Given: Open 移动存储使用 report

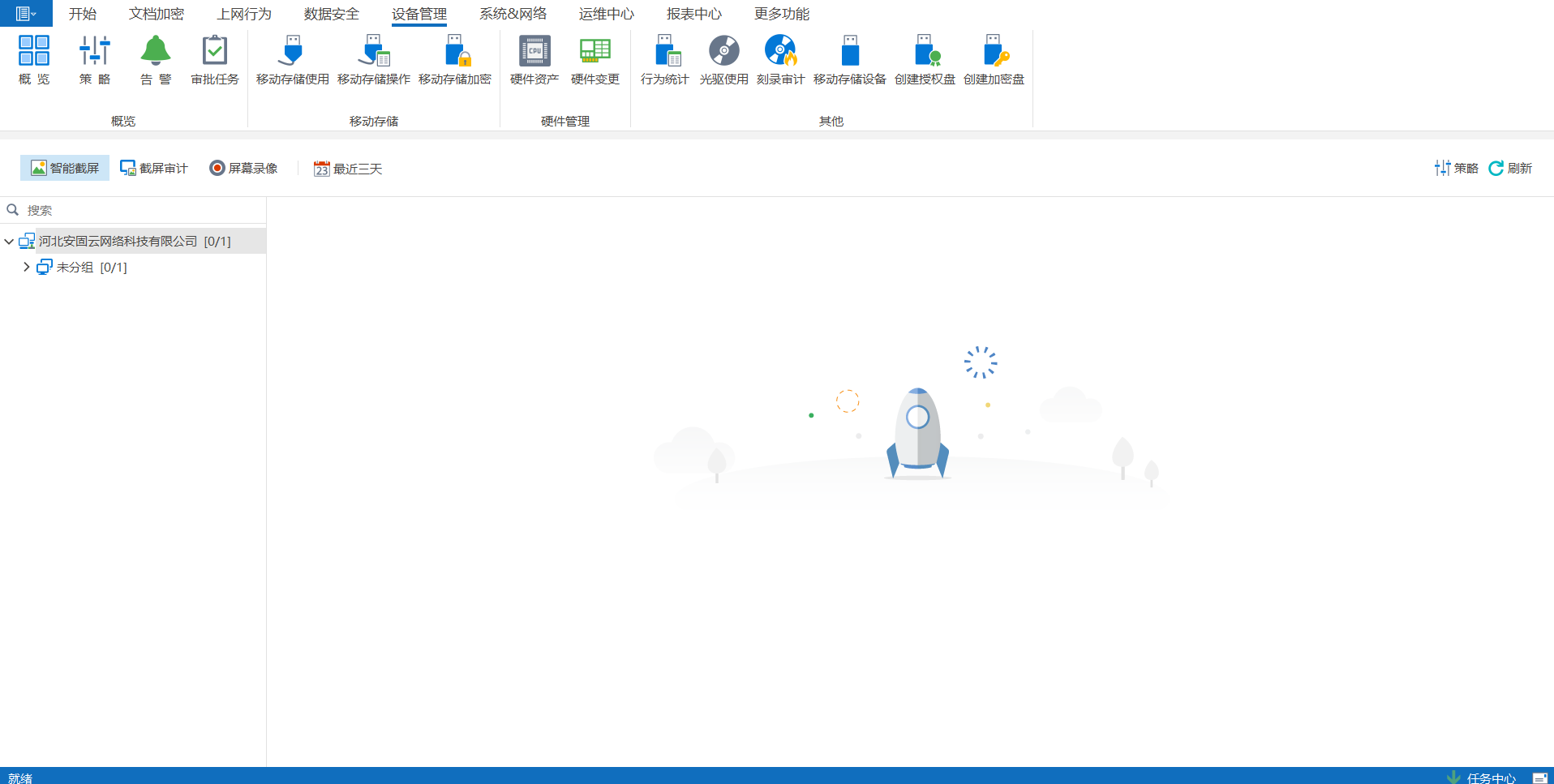Looking at the screenshot, I should click(293, 59).
